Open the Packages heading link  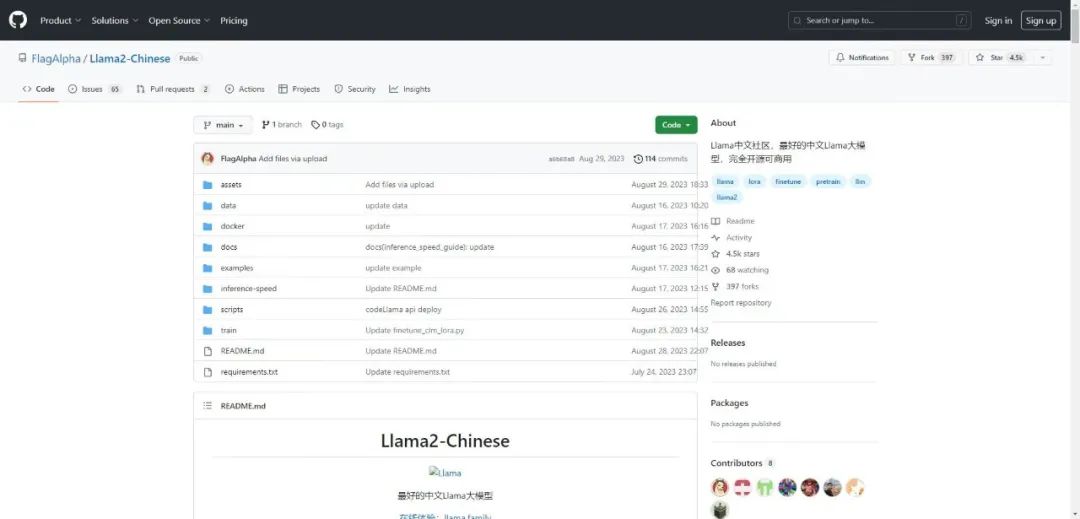(729, 403)
